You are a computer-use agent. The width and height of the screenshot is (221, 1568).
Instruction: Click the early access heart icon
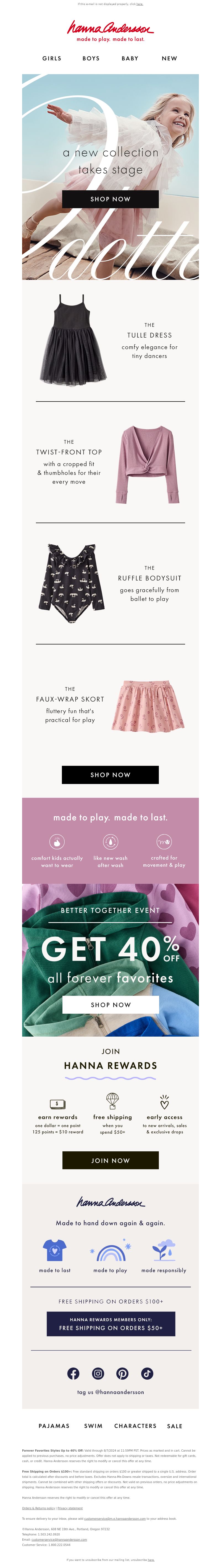coord(164,1102)
